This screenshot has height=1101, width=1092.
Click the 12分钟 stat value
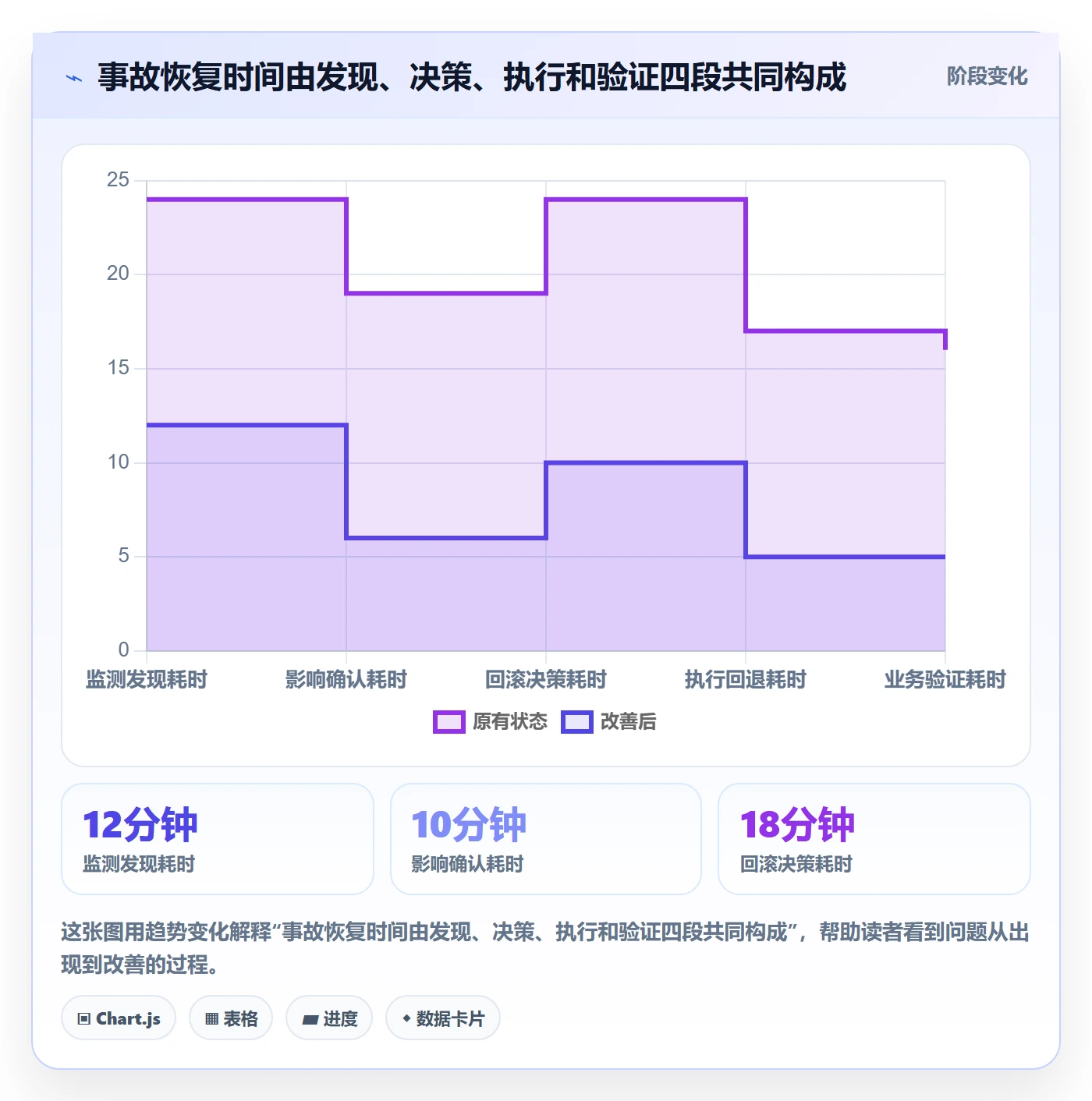pos(140,825)
